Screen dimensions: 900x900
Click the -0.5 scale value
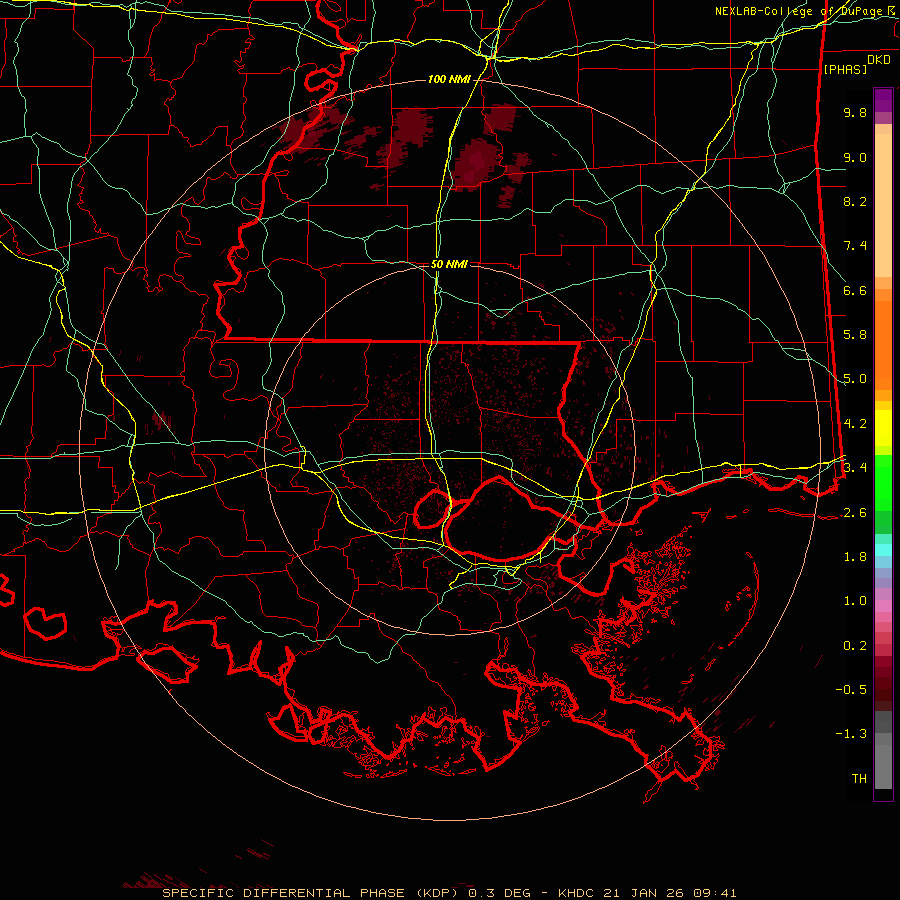851,690
